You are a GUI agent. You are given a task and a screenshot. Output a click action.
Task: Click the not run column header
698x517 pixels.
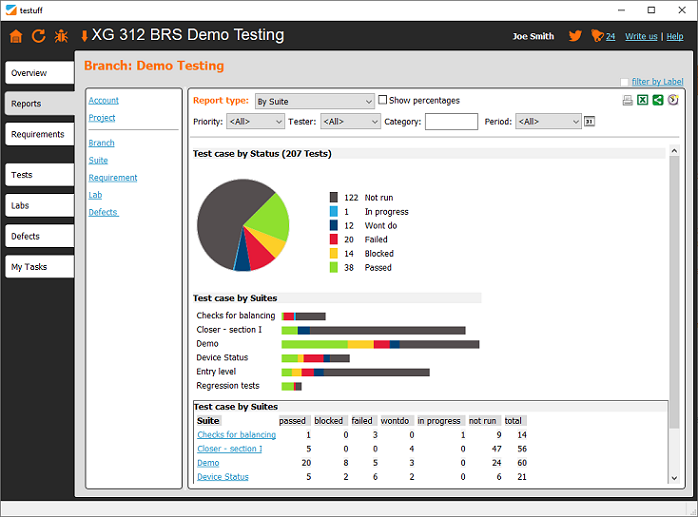pos(483,421)
